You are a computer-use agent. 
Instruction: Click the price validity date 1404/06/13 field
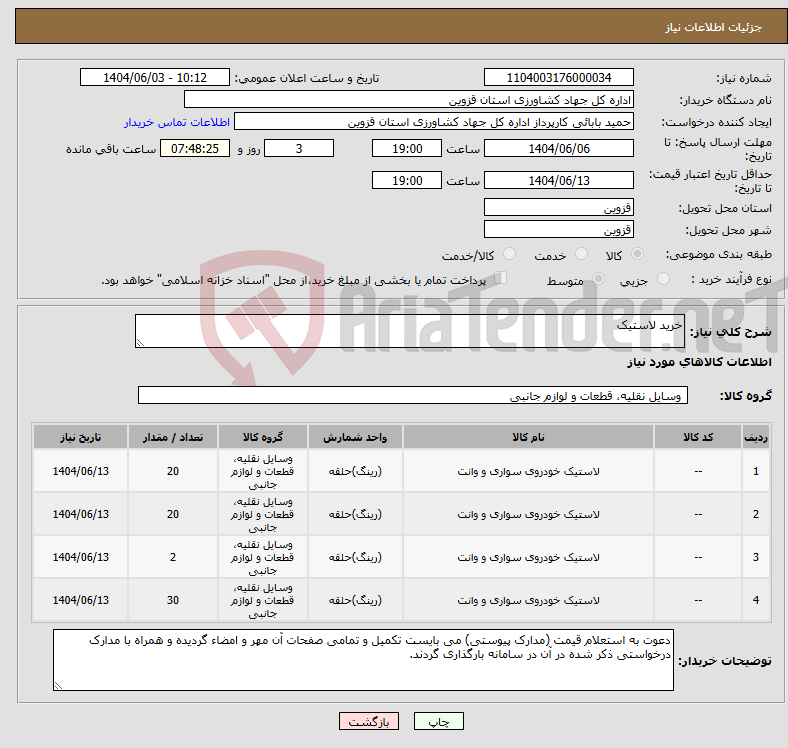click(x=558, y=180)
